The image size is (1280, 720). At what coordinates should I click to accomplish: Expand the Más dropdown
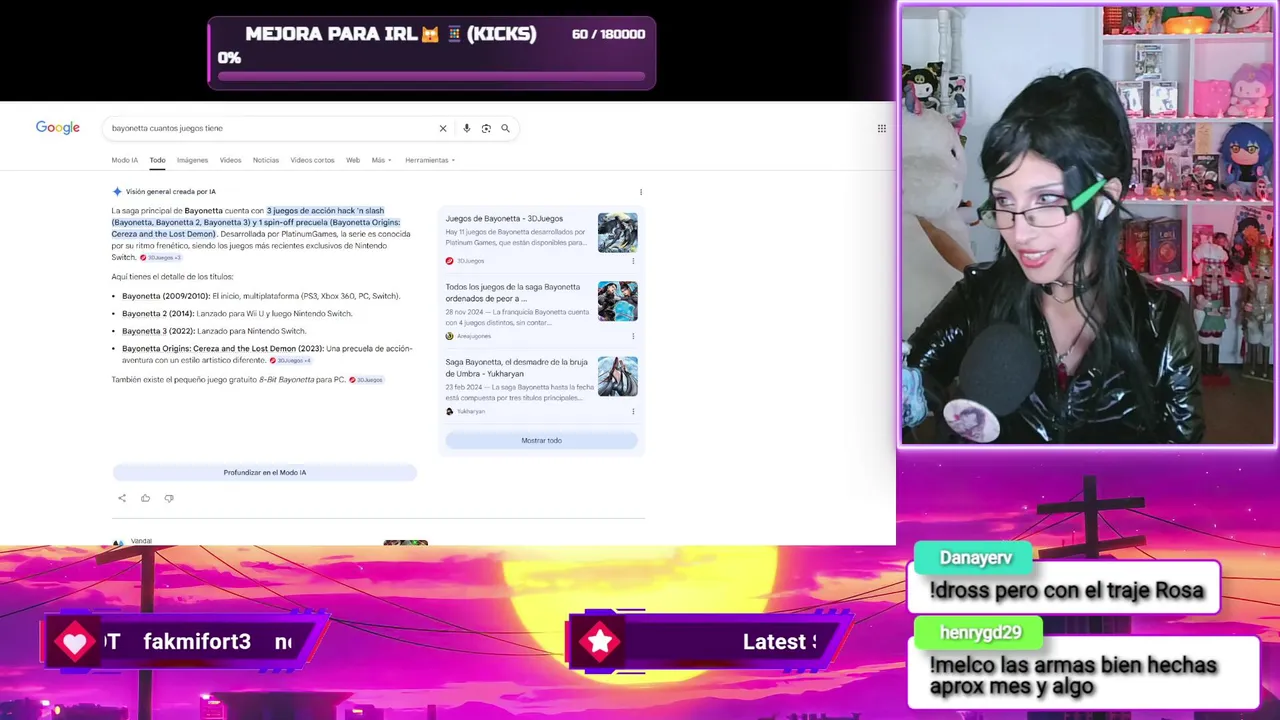click(x=381, y=160)
